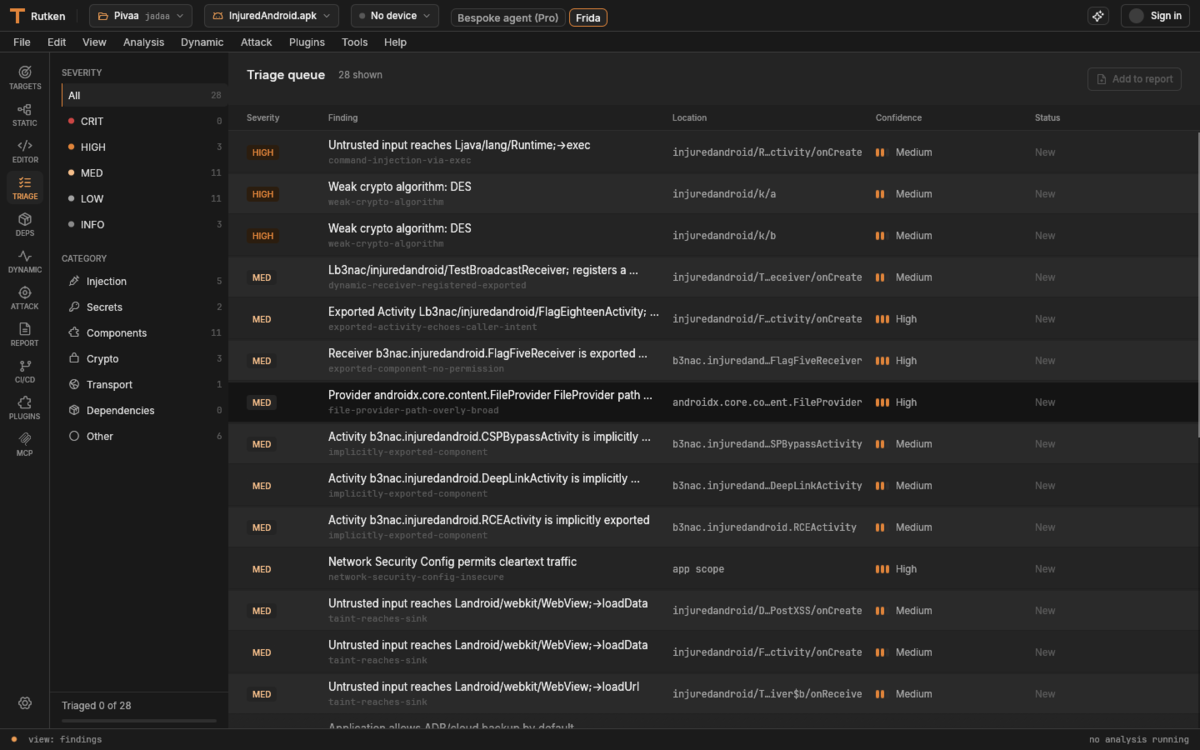This screenshot has width=1200, height=750.
Task: Select the Runtime exec command injection finding
Action: (x=712, y=152)
